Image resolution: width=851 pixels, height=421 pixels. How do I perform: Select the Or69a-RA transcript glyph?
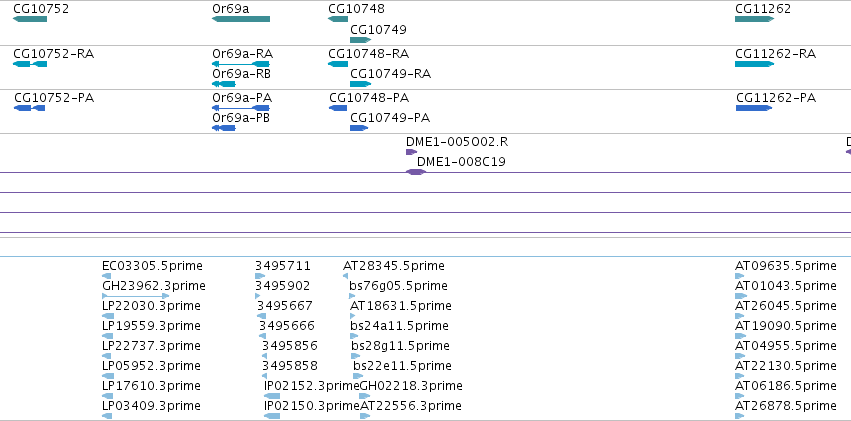tap(240, 64)
